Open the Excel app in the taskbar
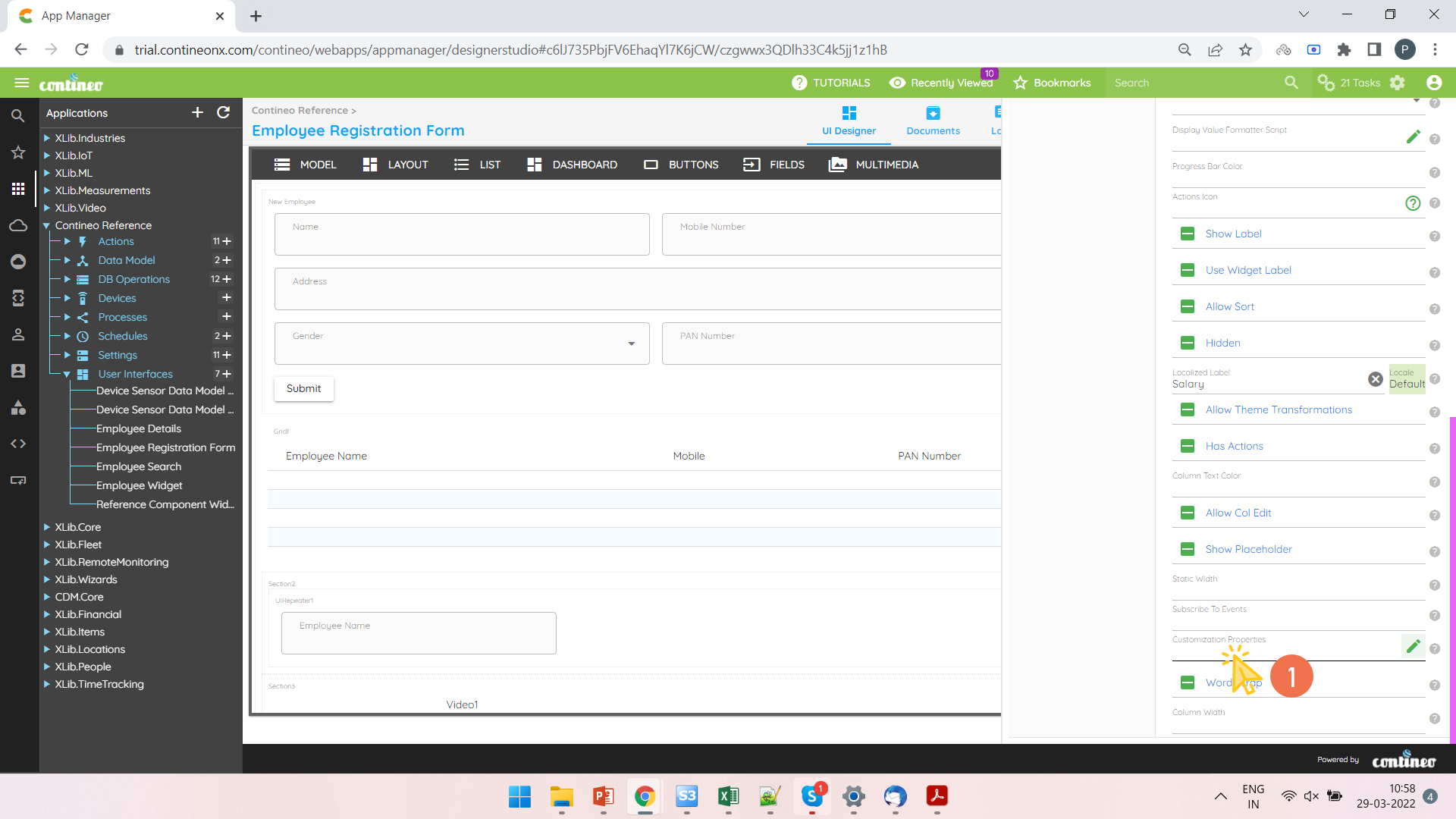 click(728, 796)
